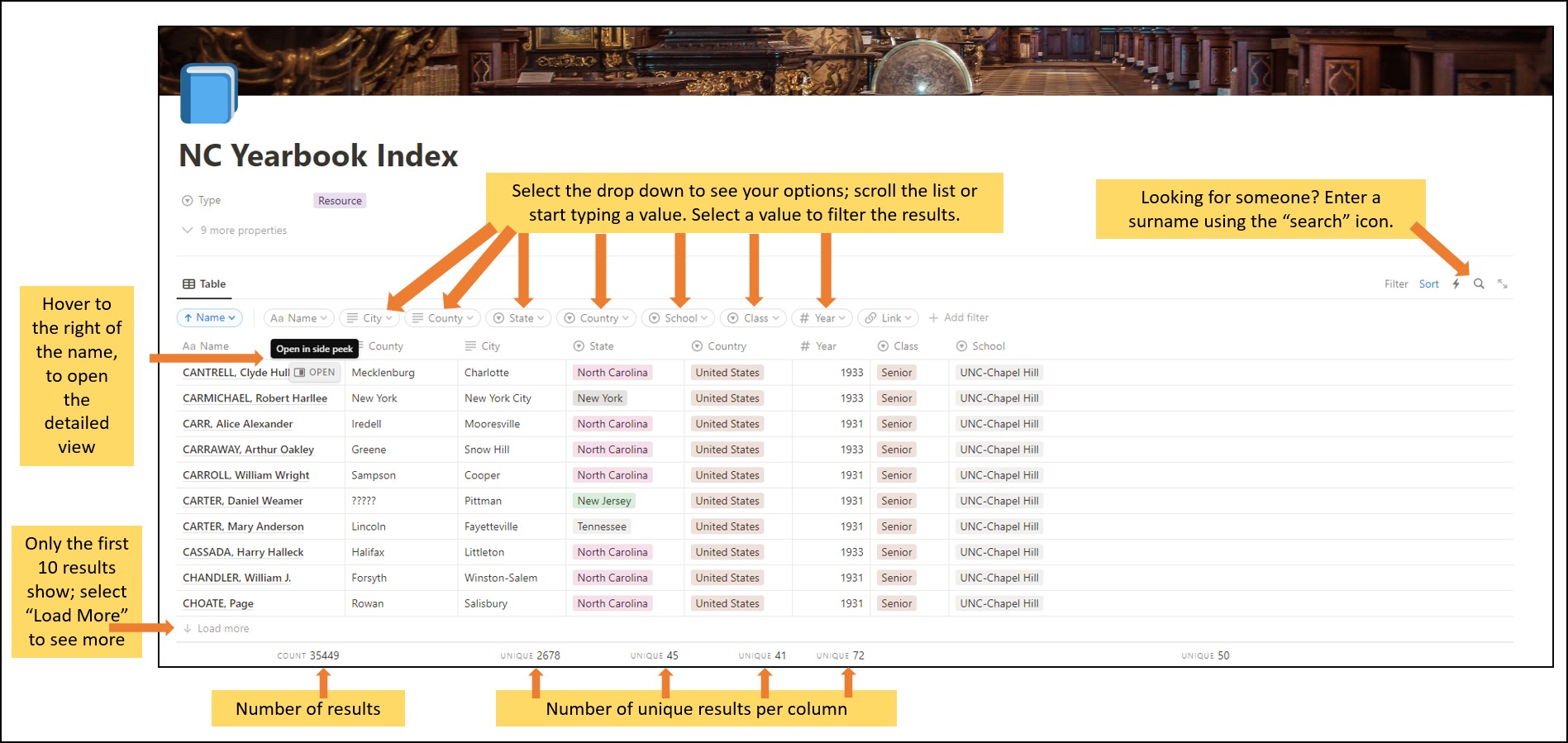Open the Name sort dropdown pill
The height and width of the screenshot is (743, 1568).
pos(209,318)
